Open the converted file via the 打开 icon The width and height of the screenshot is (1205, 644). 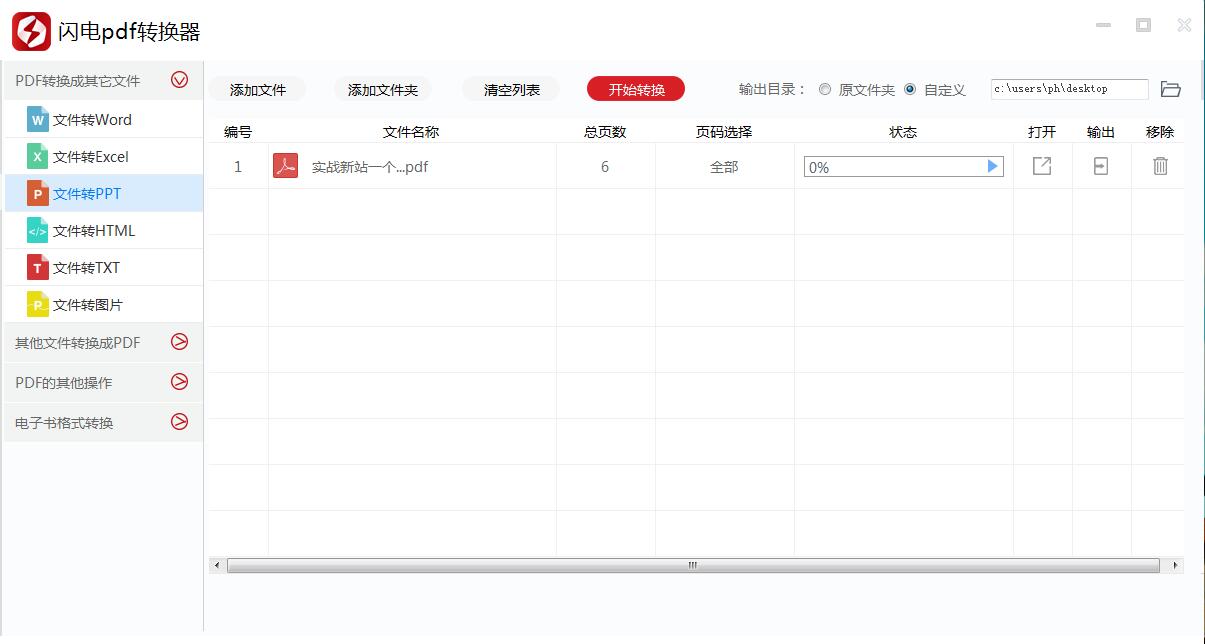1041,166
